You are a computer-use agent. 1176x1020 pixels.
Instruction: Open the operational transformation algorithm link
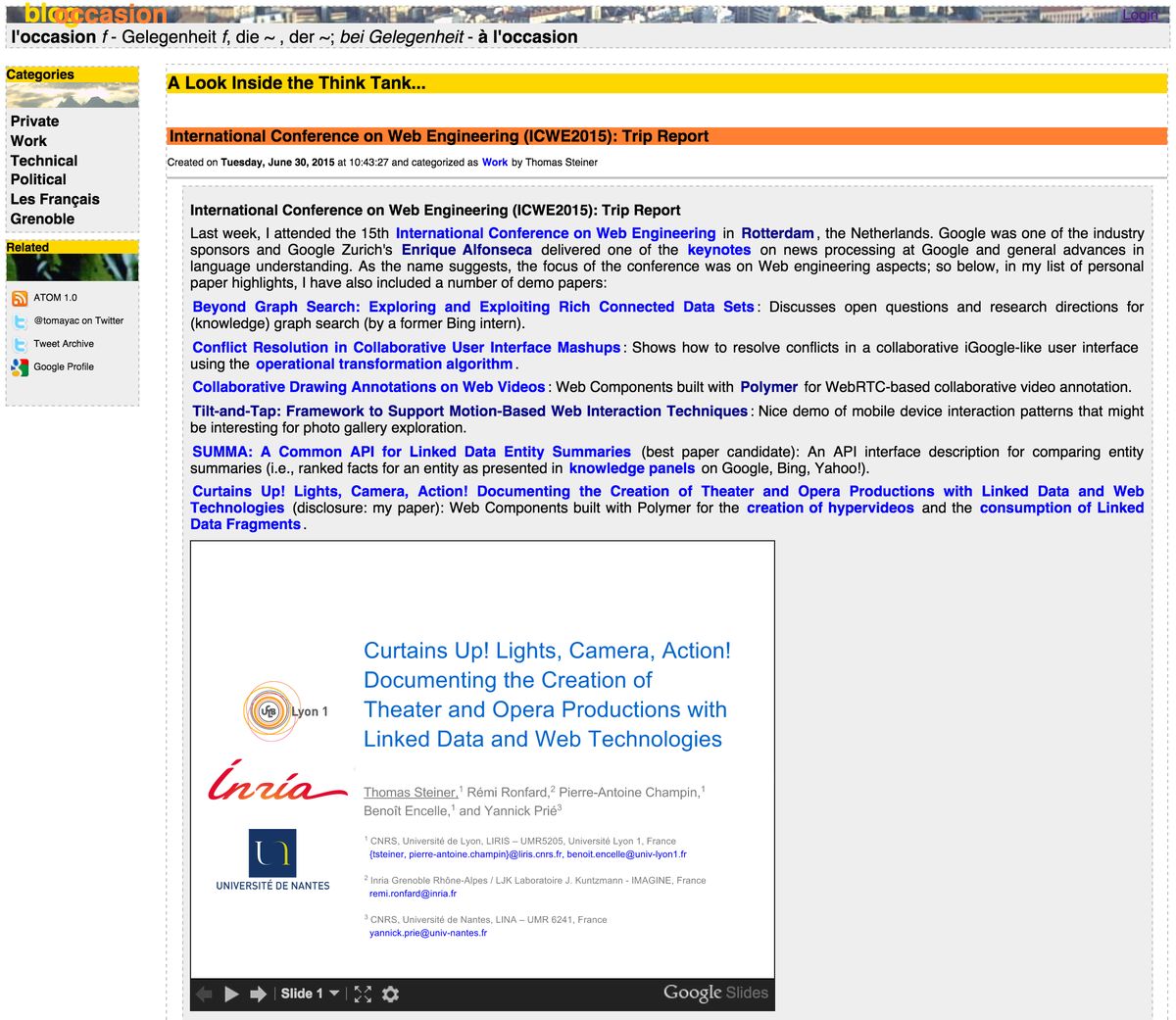pyautogui.click(x=384, y=364)
